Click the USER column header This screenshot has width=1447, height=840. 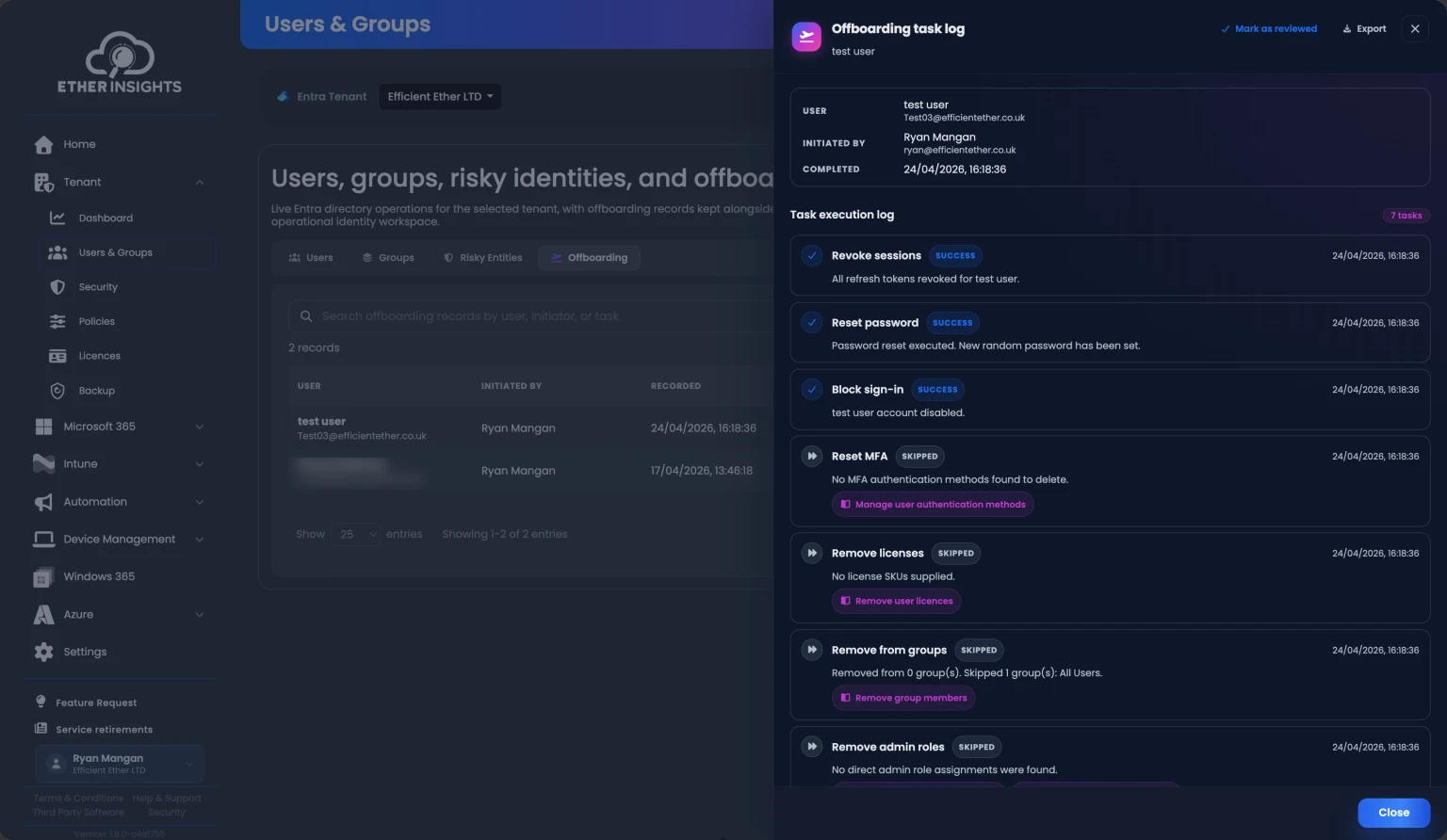pos(309,386)
